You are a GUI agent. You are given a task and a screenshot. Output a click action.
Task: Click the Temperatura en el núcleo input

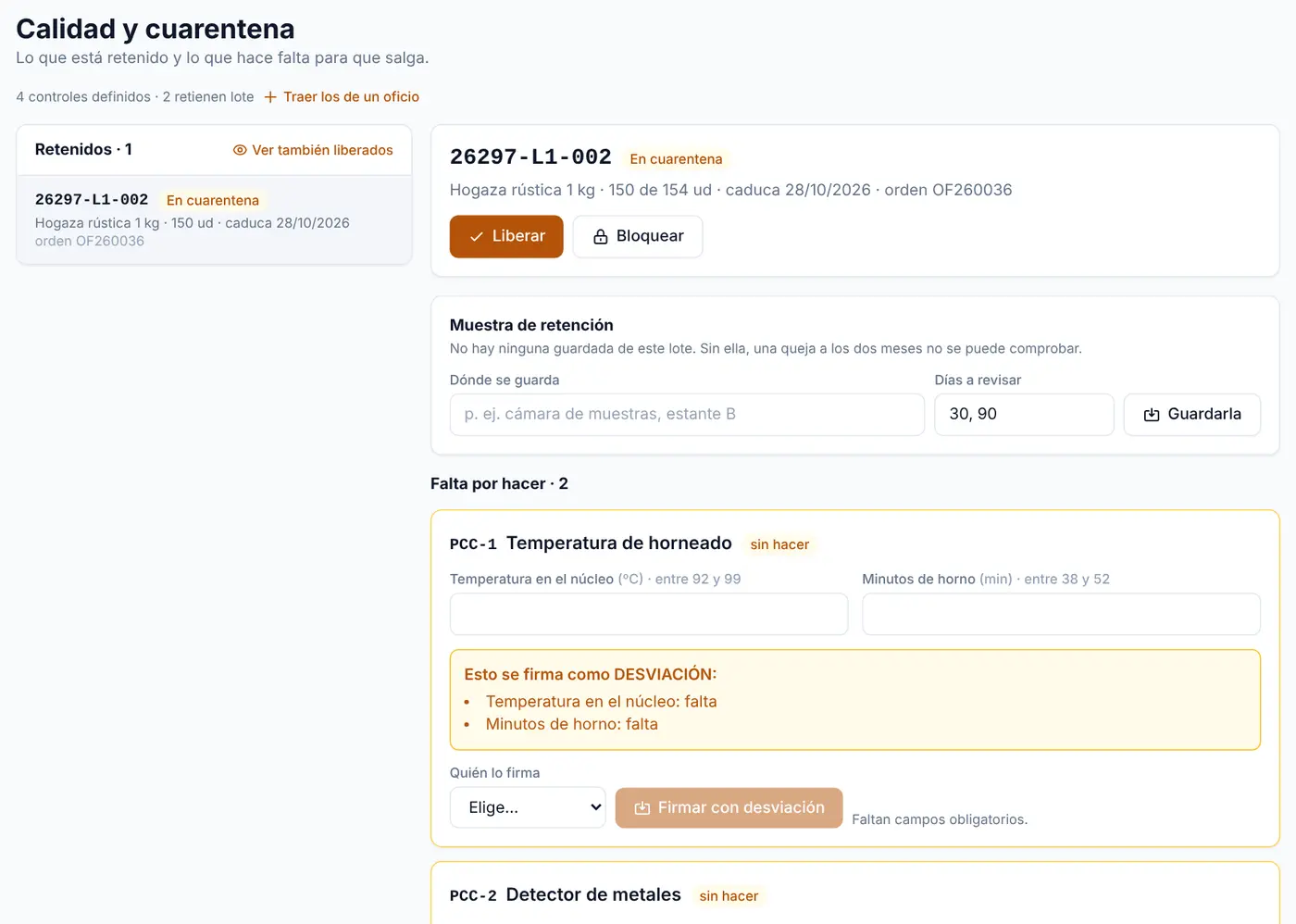pos(649,614)
